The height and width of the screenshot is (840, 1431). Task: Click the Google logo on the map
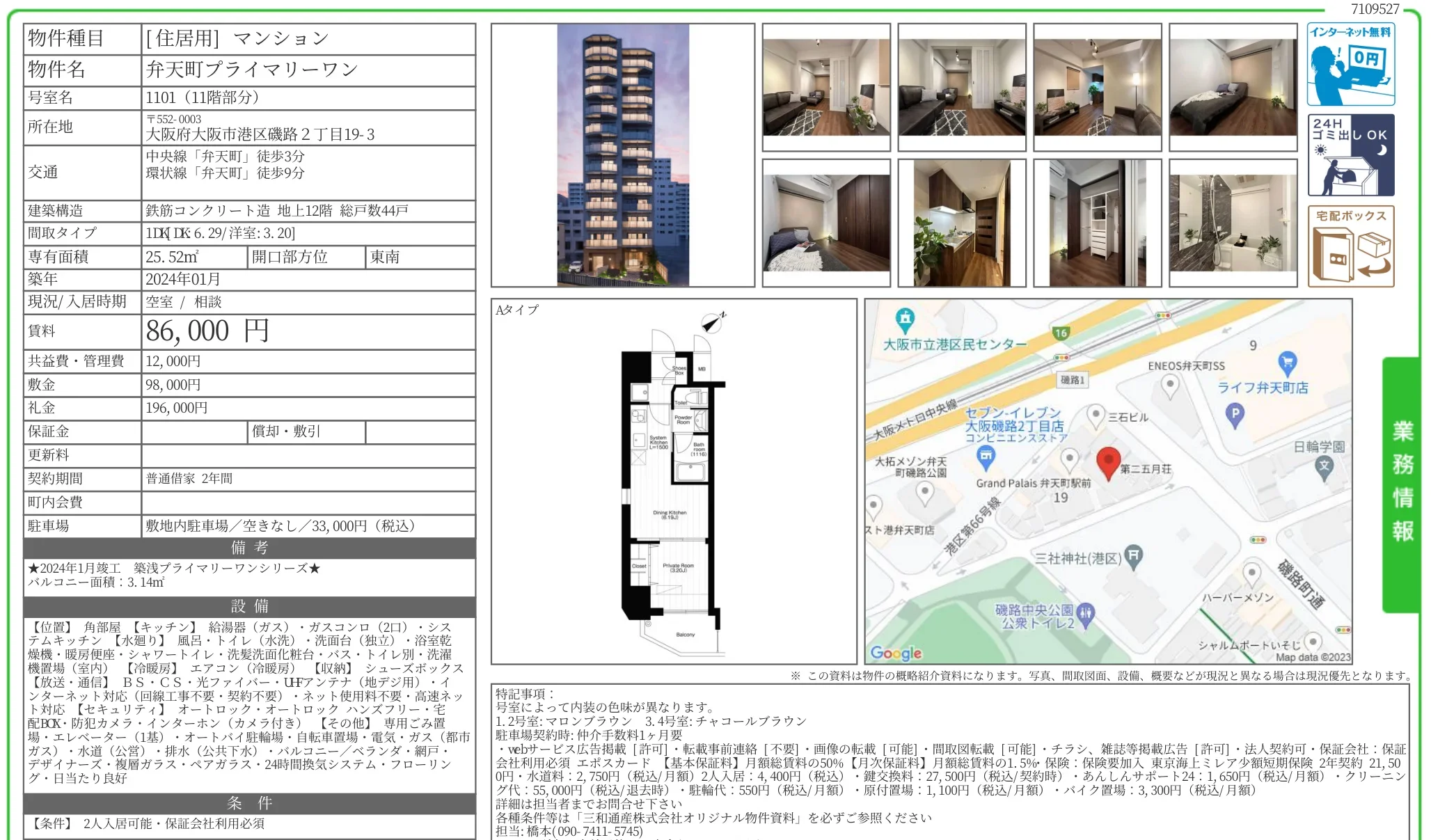pyautogui.click(x=896, y=653)
